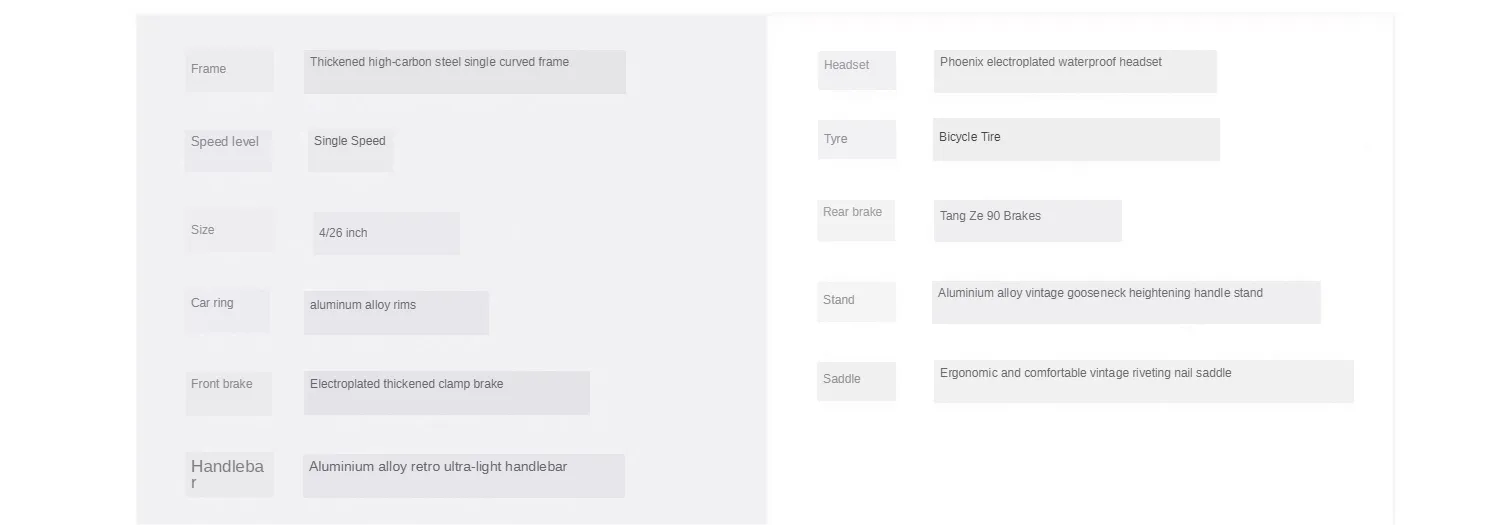Select the 4/26 inch size field
Screen dimensions: 1499x525
386,233
